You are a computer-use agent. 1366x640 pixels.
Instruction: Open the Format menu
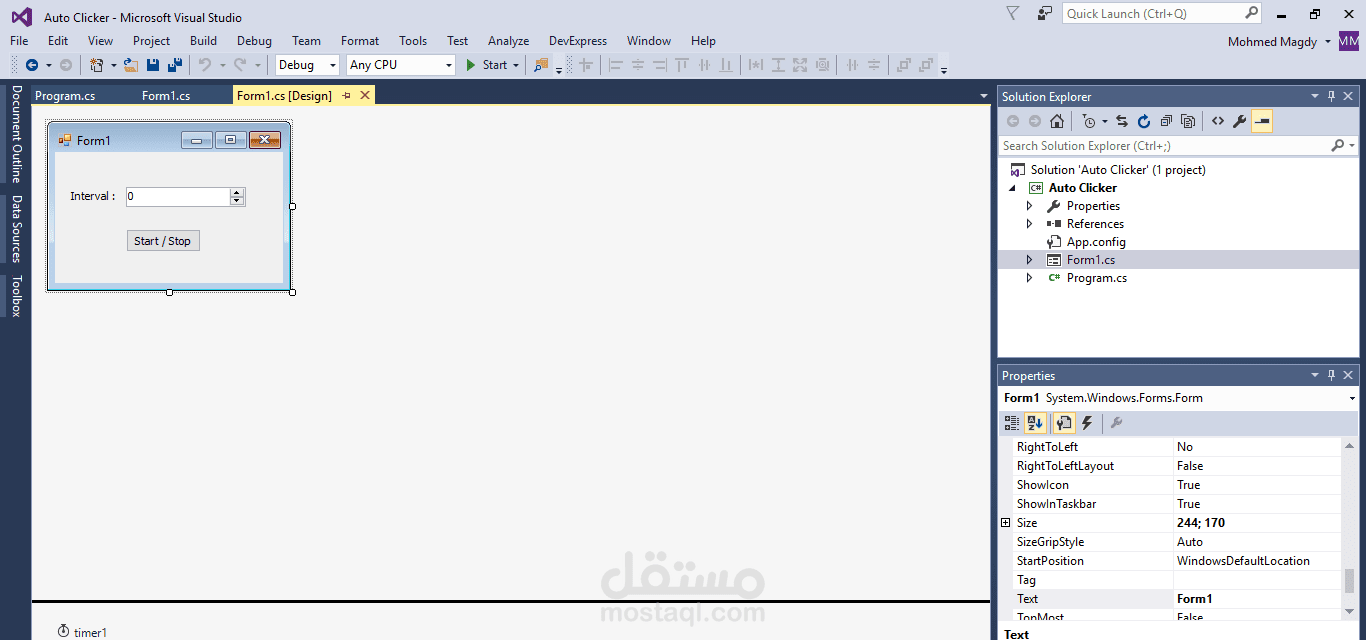tap(360, 41)
